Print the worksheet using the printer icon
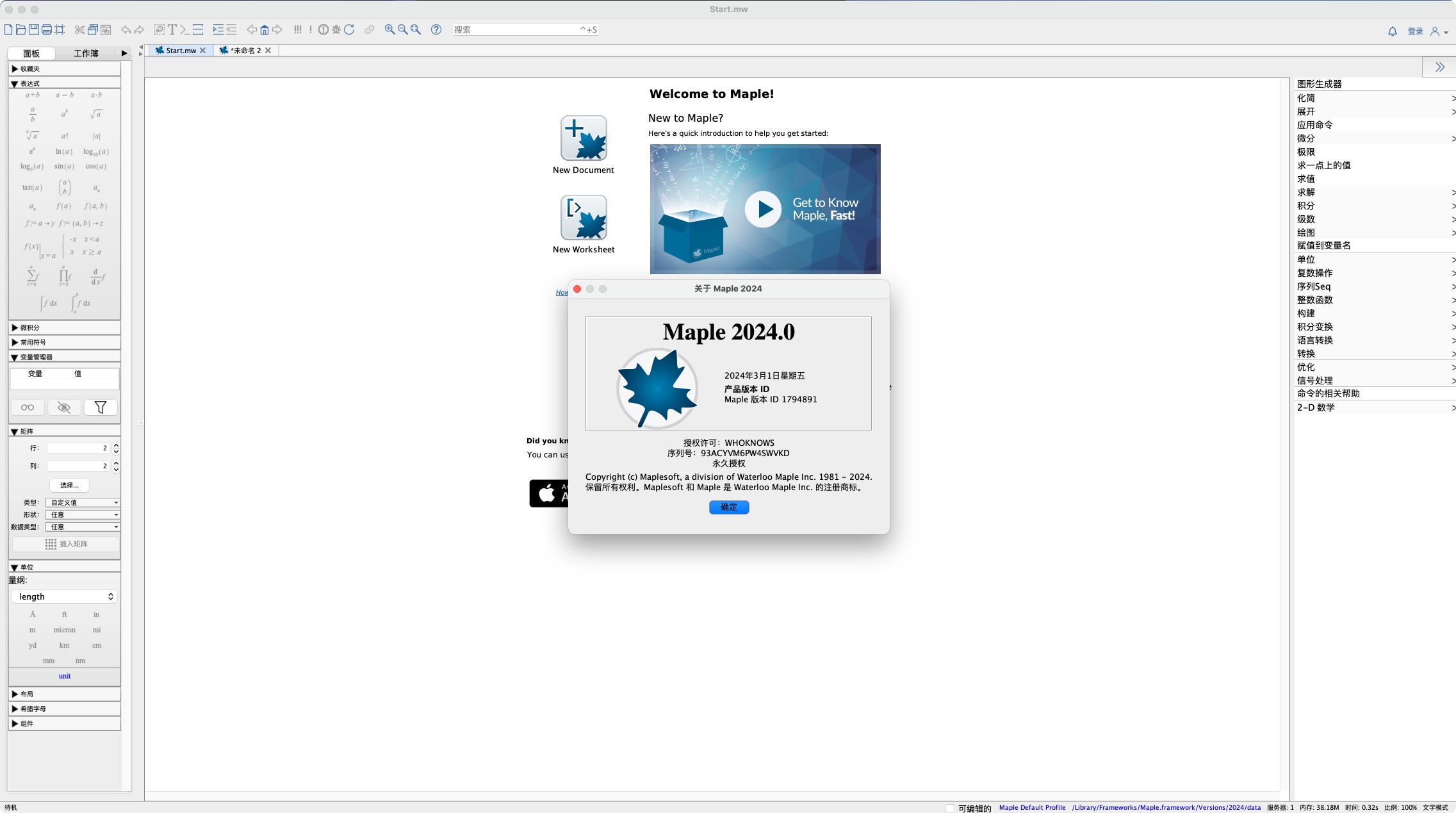 [47, 29]
